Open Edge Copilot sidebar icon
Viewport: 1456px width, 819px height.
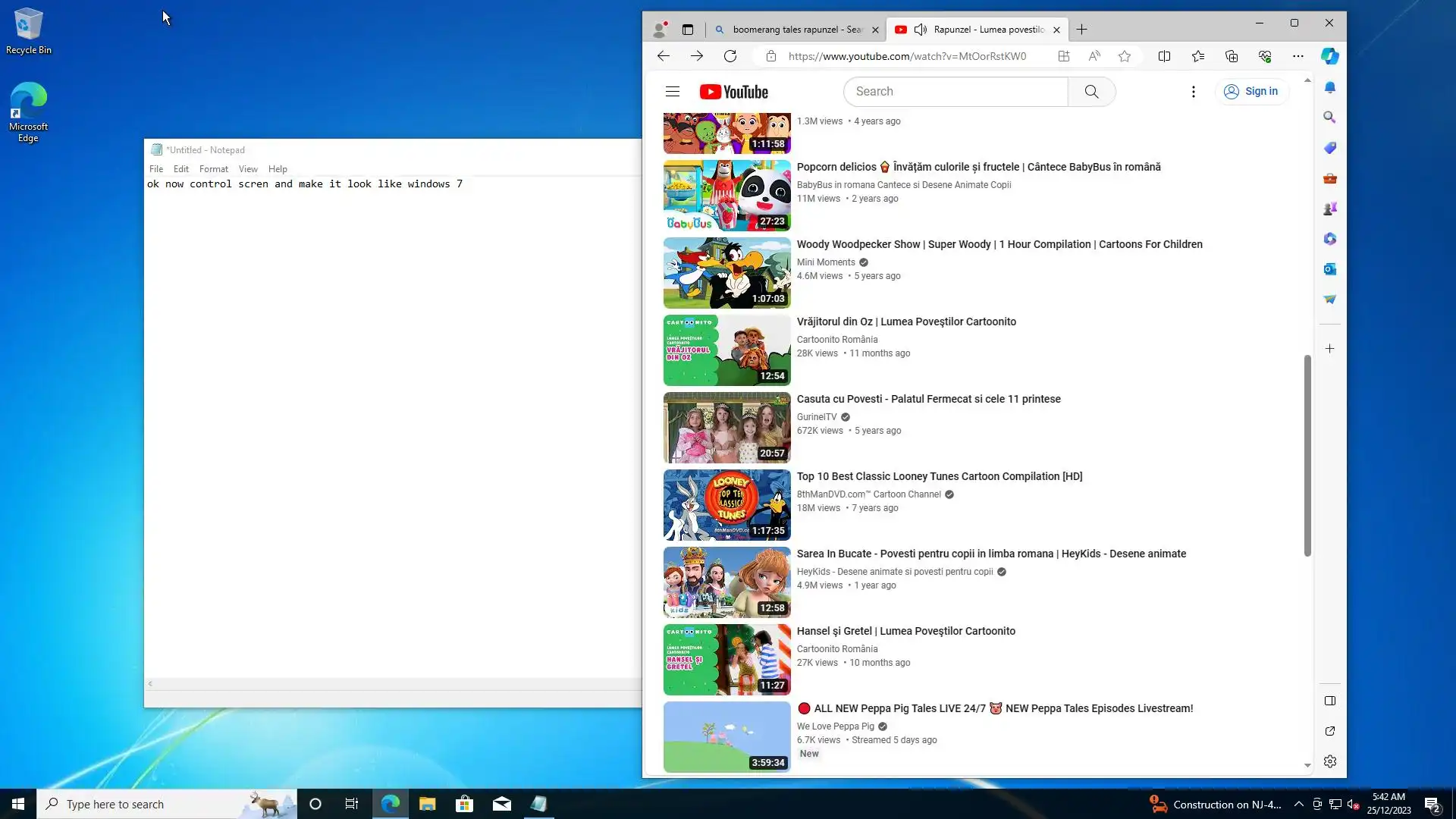pyautogui.click(x=1329, y=56)
